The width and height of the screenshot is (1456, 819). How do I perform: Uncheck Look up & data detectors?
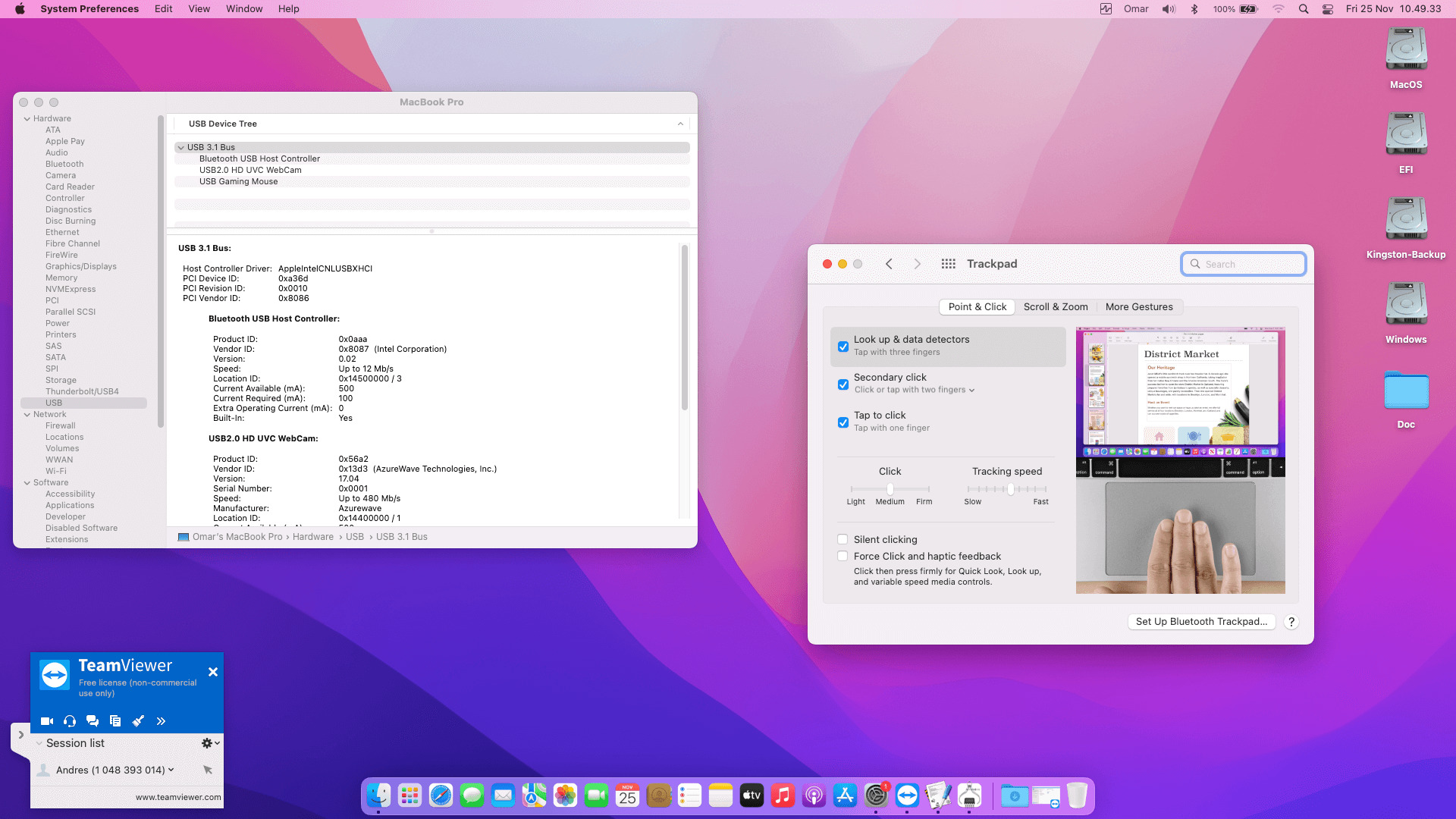843,347
